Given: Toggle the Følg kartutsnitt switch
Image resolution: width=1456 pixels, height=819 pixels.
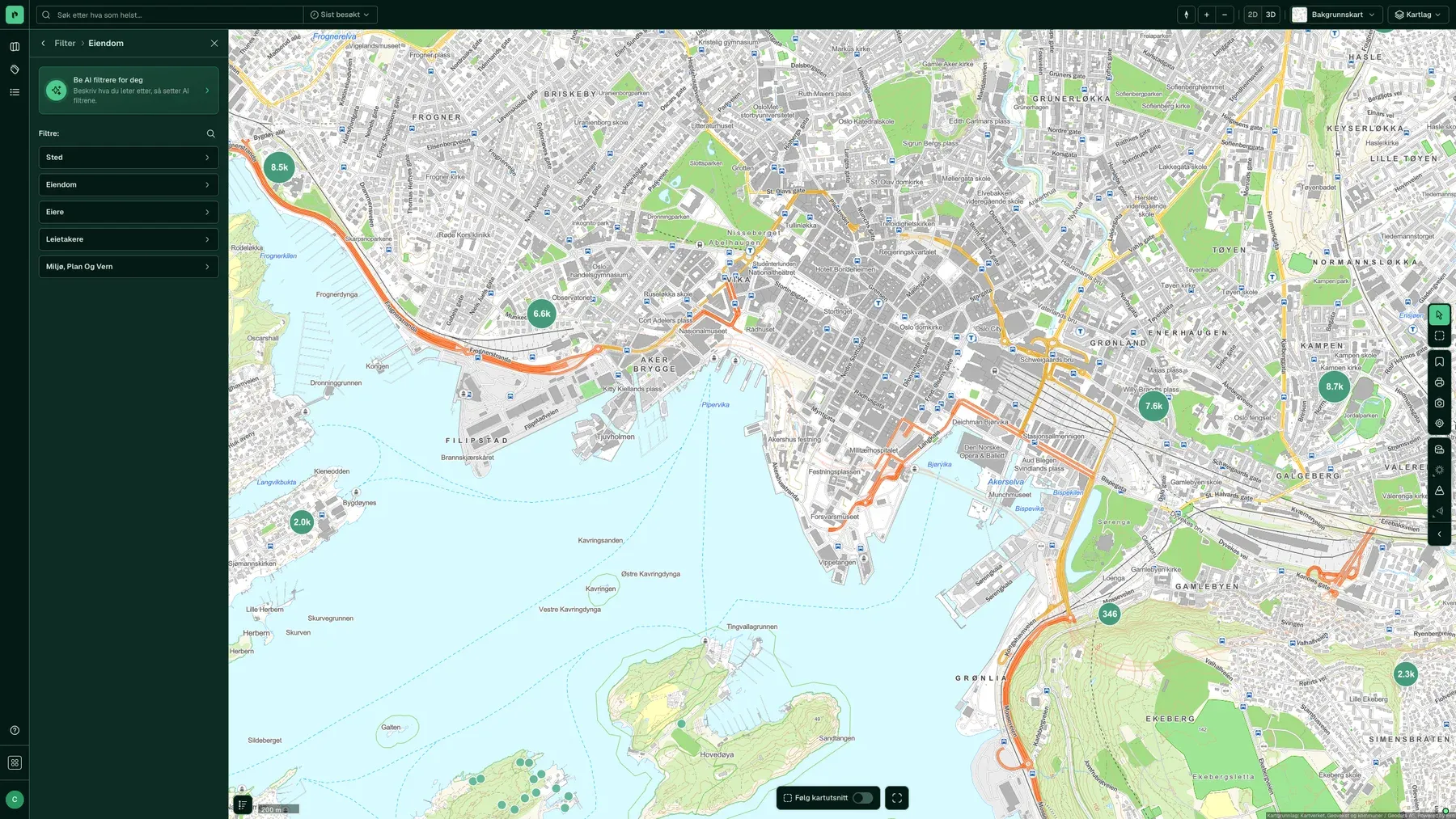Looking at the screenshot, I should (862, 798).
